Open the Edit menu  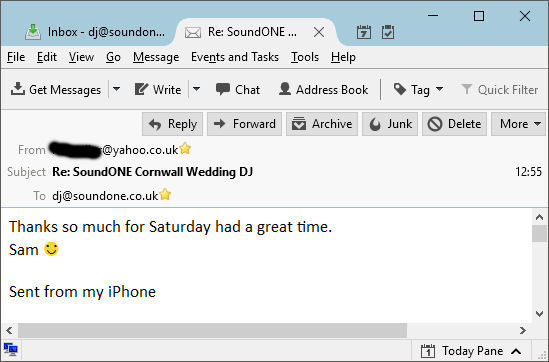tap(47, 57)
